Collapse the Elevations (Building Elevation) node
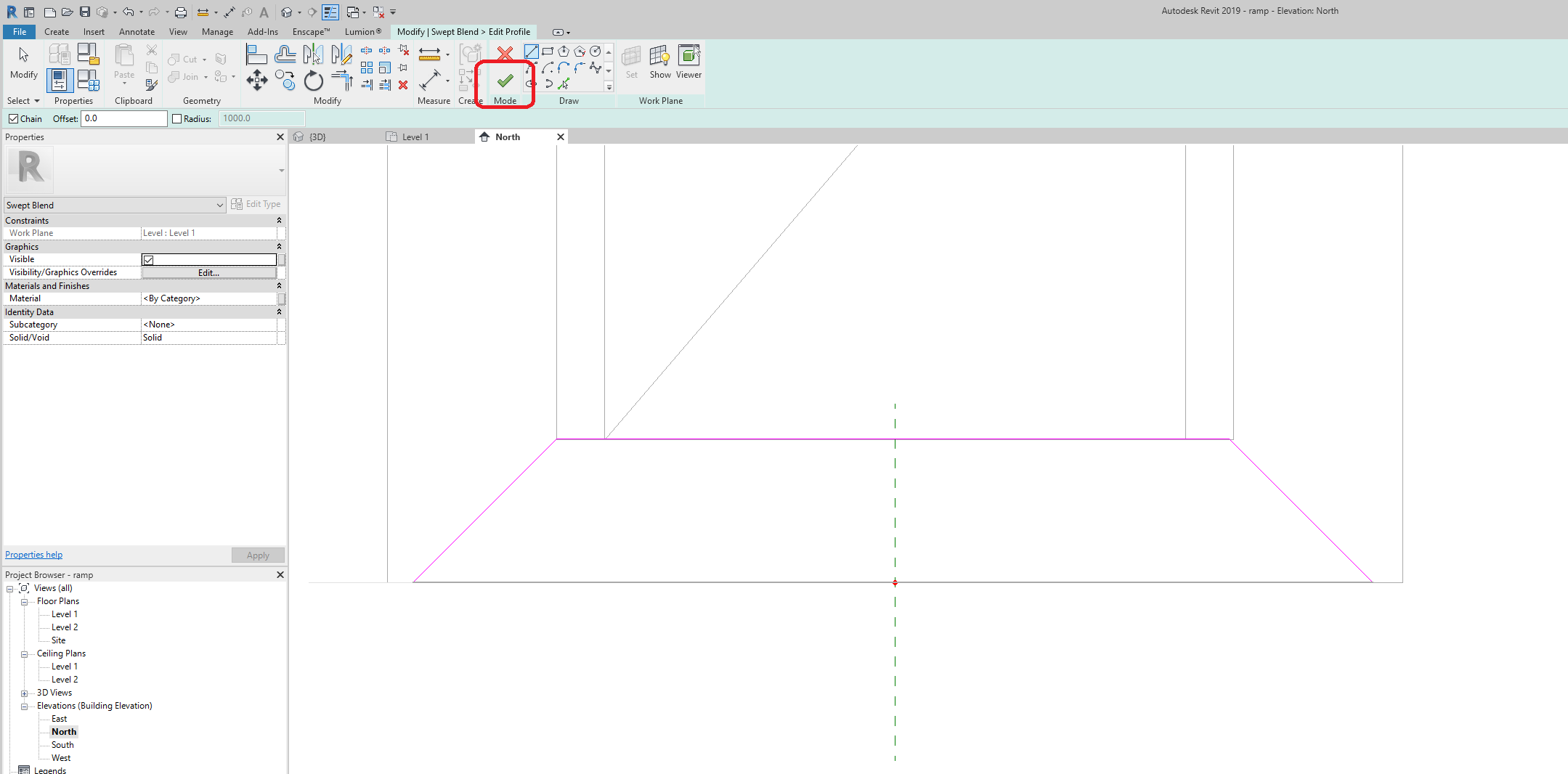The width and height of the screenshot is (1568, 774). (24, 706)
